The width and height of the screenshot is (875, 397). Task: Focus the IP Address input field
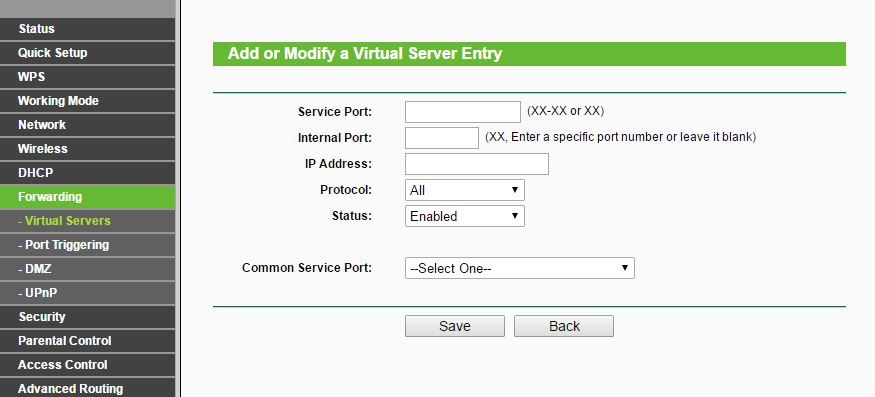[477, 164]
